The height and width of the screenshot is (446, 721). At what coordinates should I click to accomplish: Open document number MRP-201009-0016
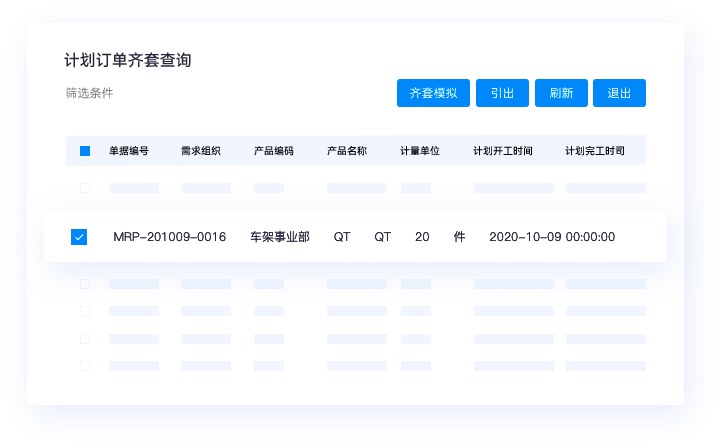[169, 237]
